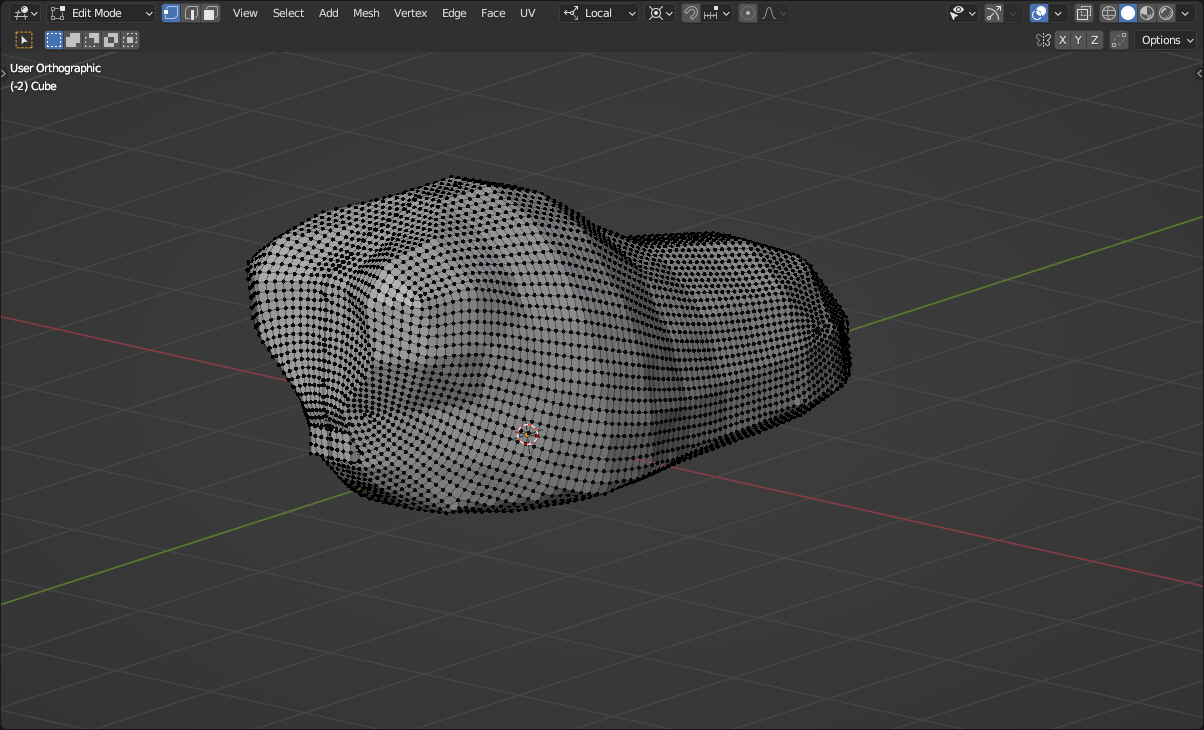This screenshot has height=730, width=1204.
Task: Toggle the viewport gizmos icon
Action: point(993,13)
